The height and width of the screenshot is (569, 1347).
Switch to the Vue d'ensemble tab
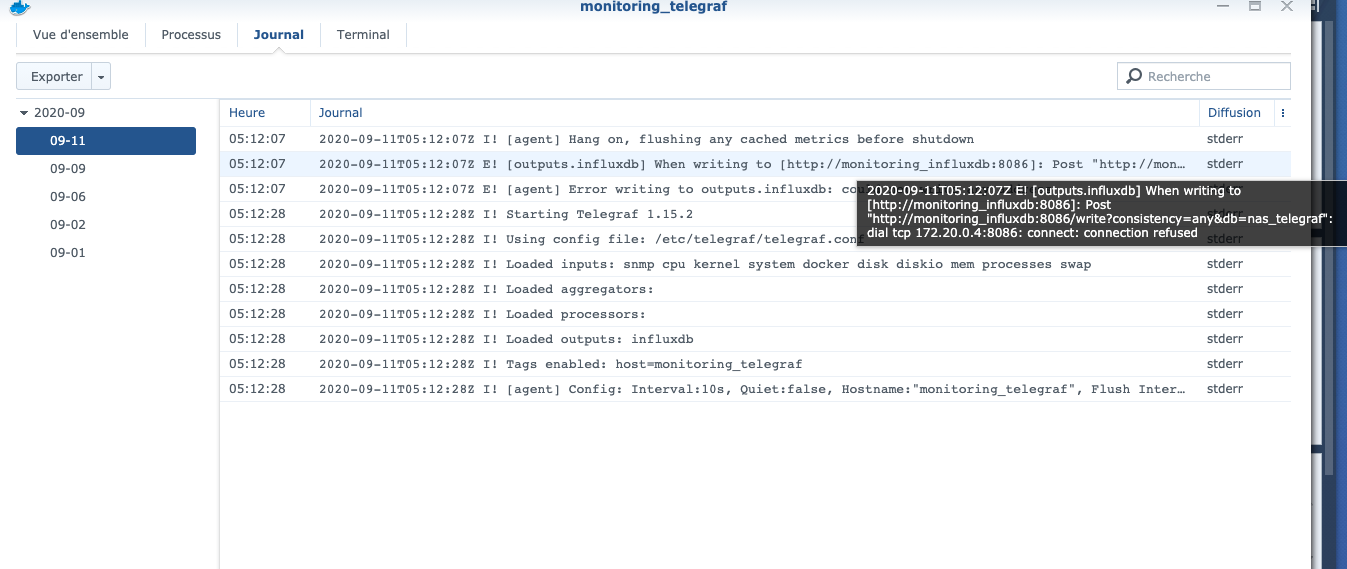click(81, 35)
